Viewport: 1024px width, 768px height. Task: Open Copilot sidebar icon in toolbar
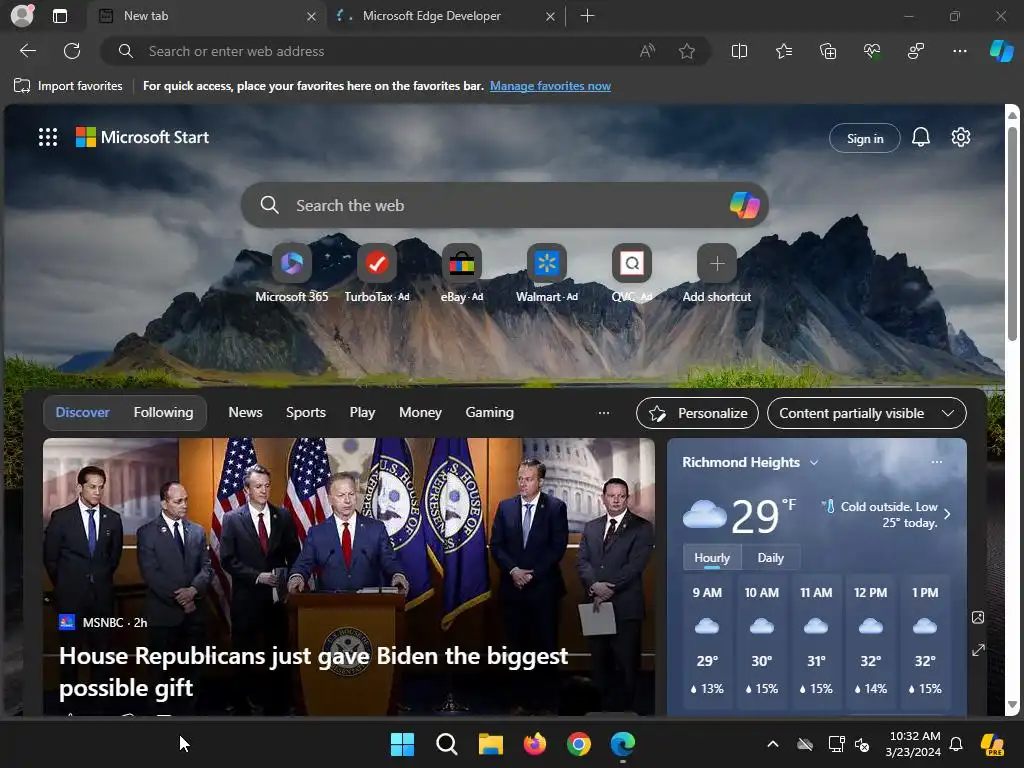1001,51
